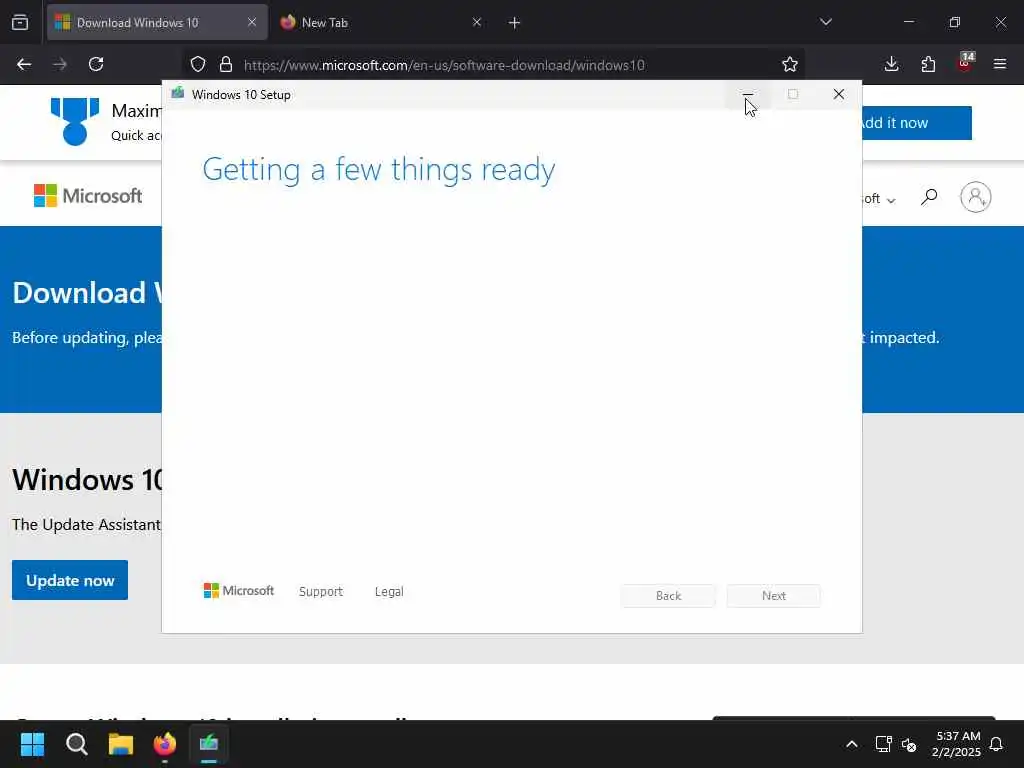Click the Firefox taskbar icon
Viewport: 1024px width, 768px height.
[x=165, y=744]
